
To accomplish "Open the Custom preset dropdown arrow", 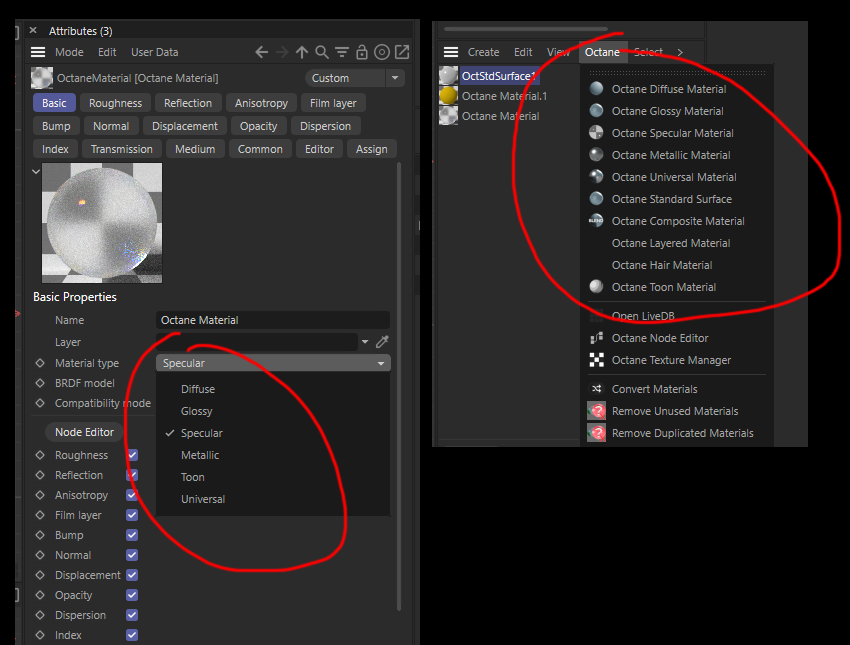I will [395, 78].
